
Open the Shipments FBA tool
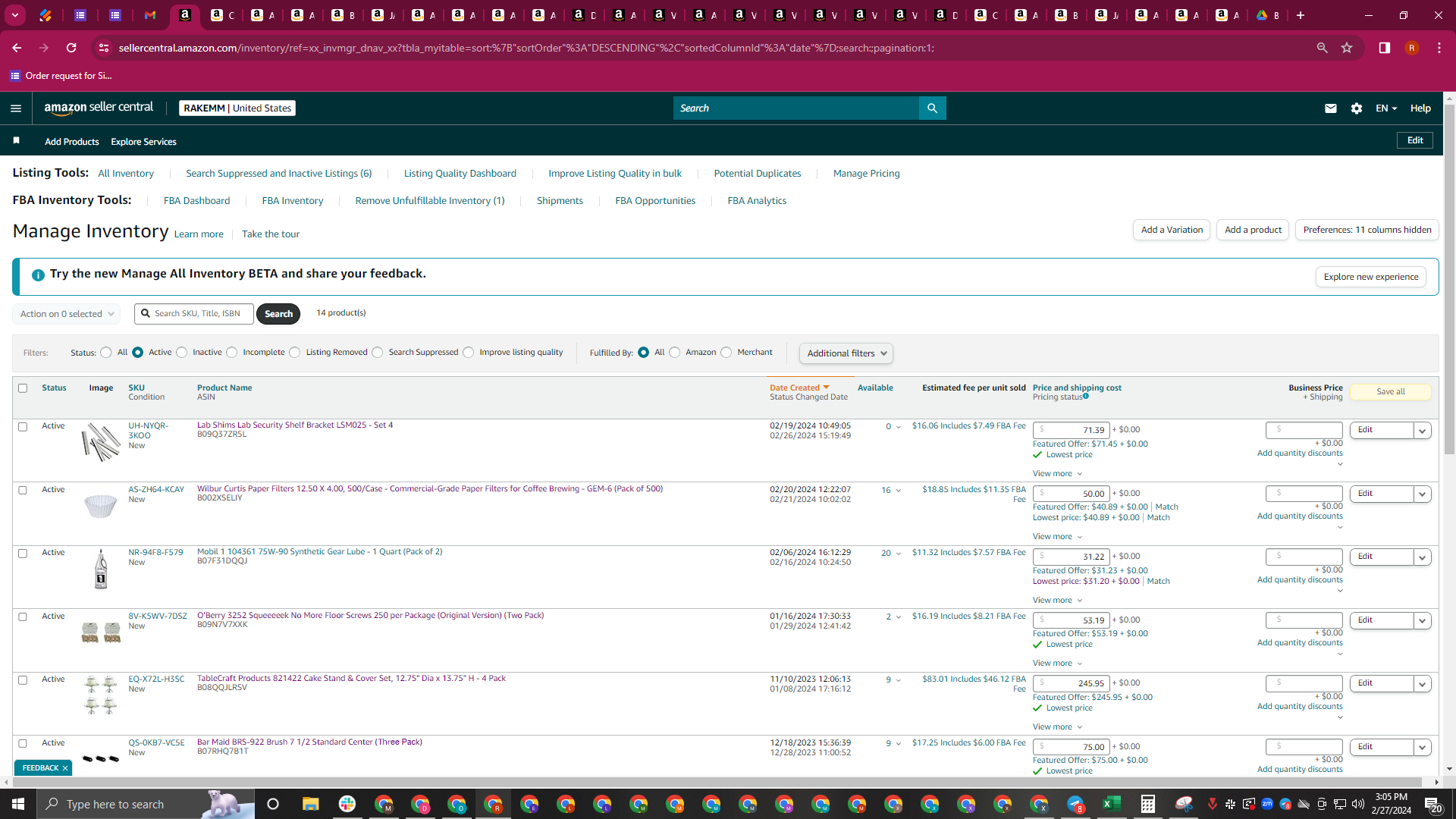[x=560, y=201]
